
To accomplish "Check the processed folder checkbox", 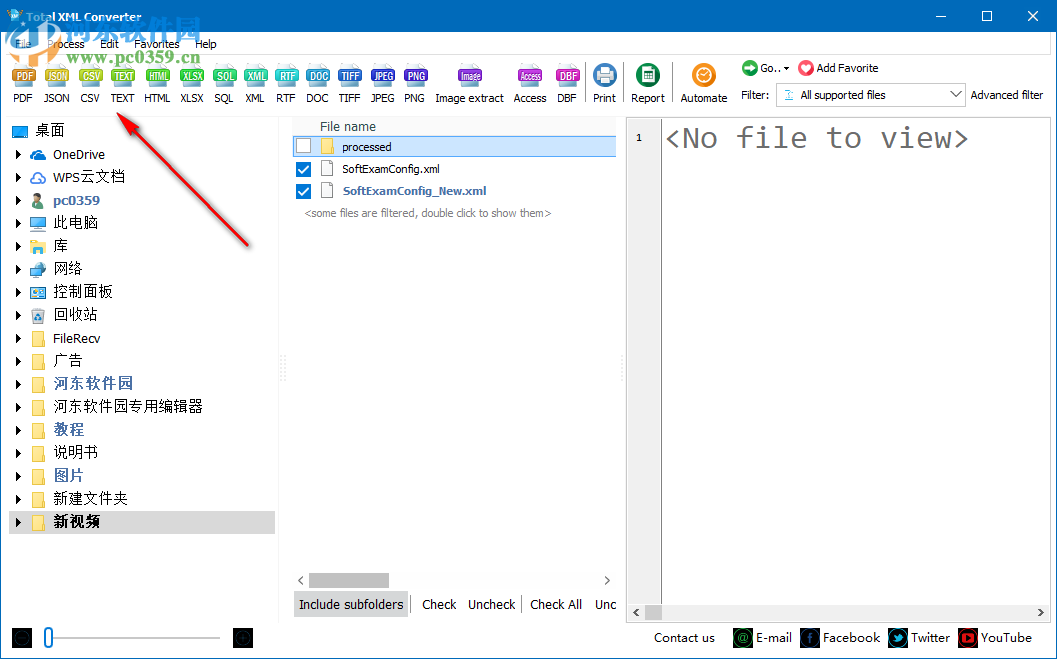I will pos(303,147).
